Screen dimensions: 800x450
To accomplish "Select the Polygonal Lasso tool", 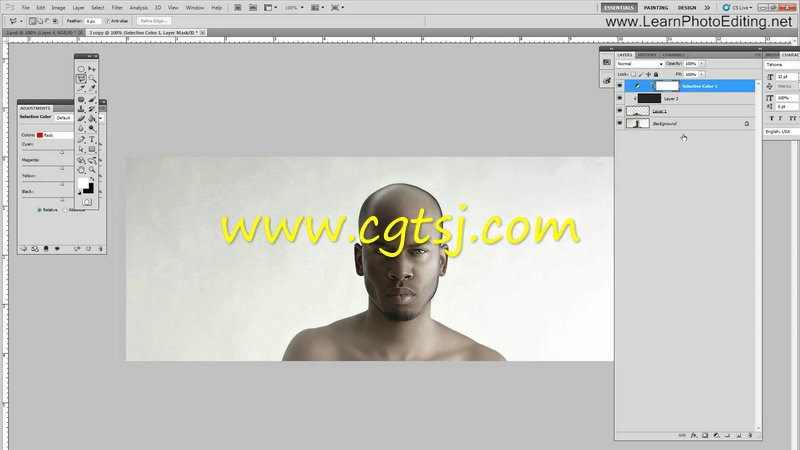I will tap(81, 79).
